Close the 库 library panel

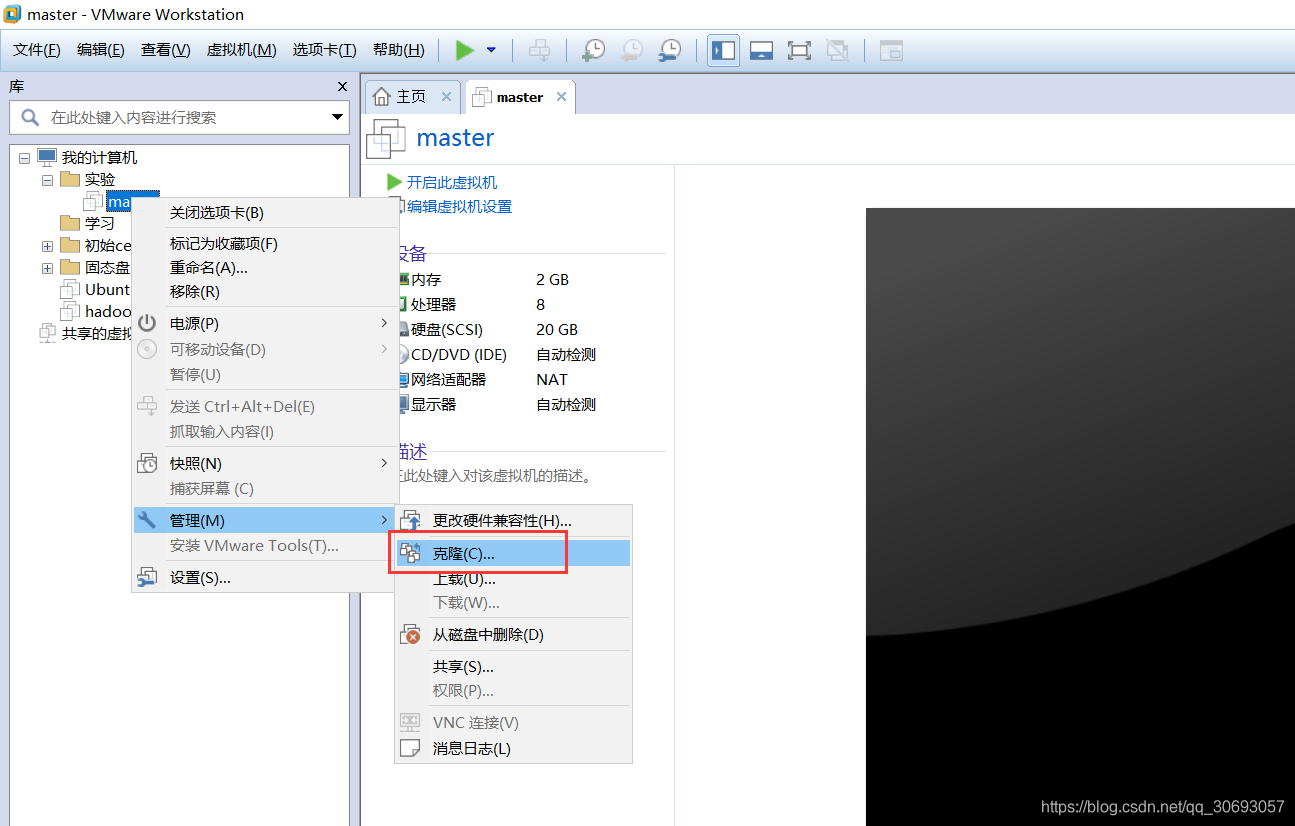[x=342, y=87]
